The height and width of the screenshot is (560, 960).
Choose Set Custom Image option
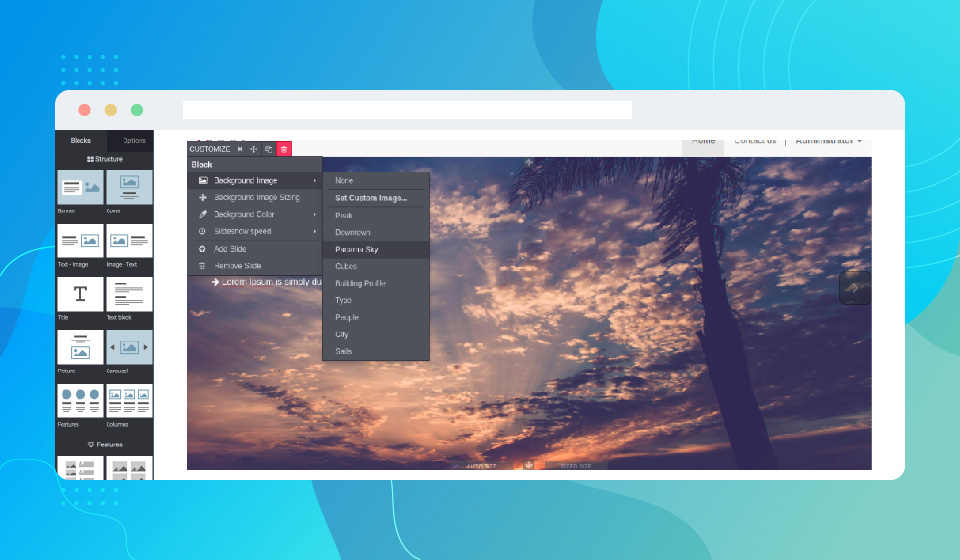point(371,198)
